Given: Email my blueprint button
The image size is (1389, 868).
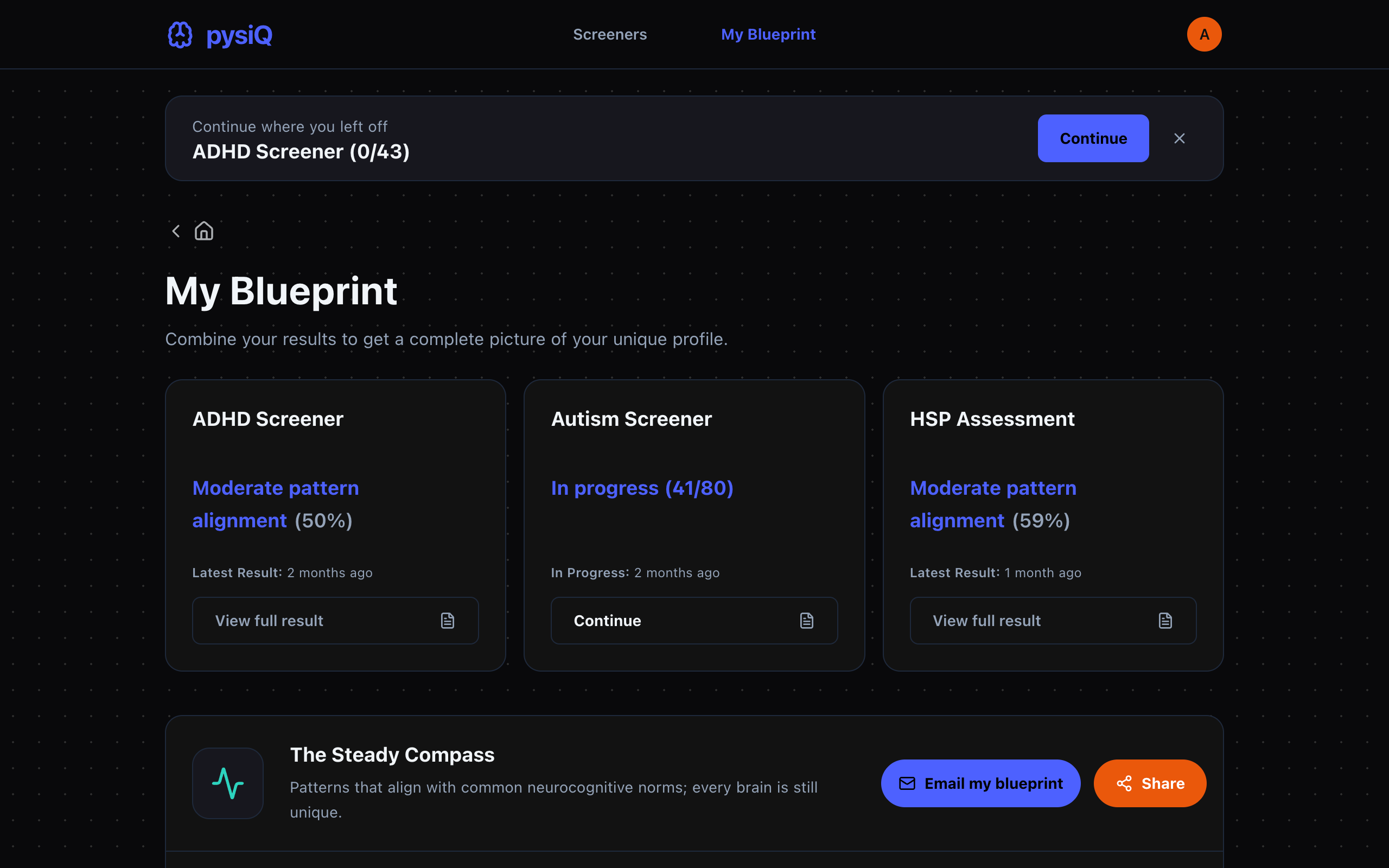Looking at the screenshot, I should click(x=980, y=783).
